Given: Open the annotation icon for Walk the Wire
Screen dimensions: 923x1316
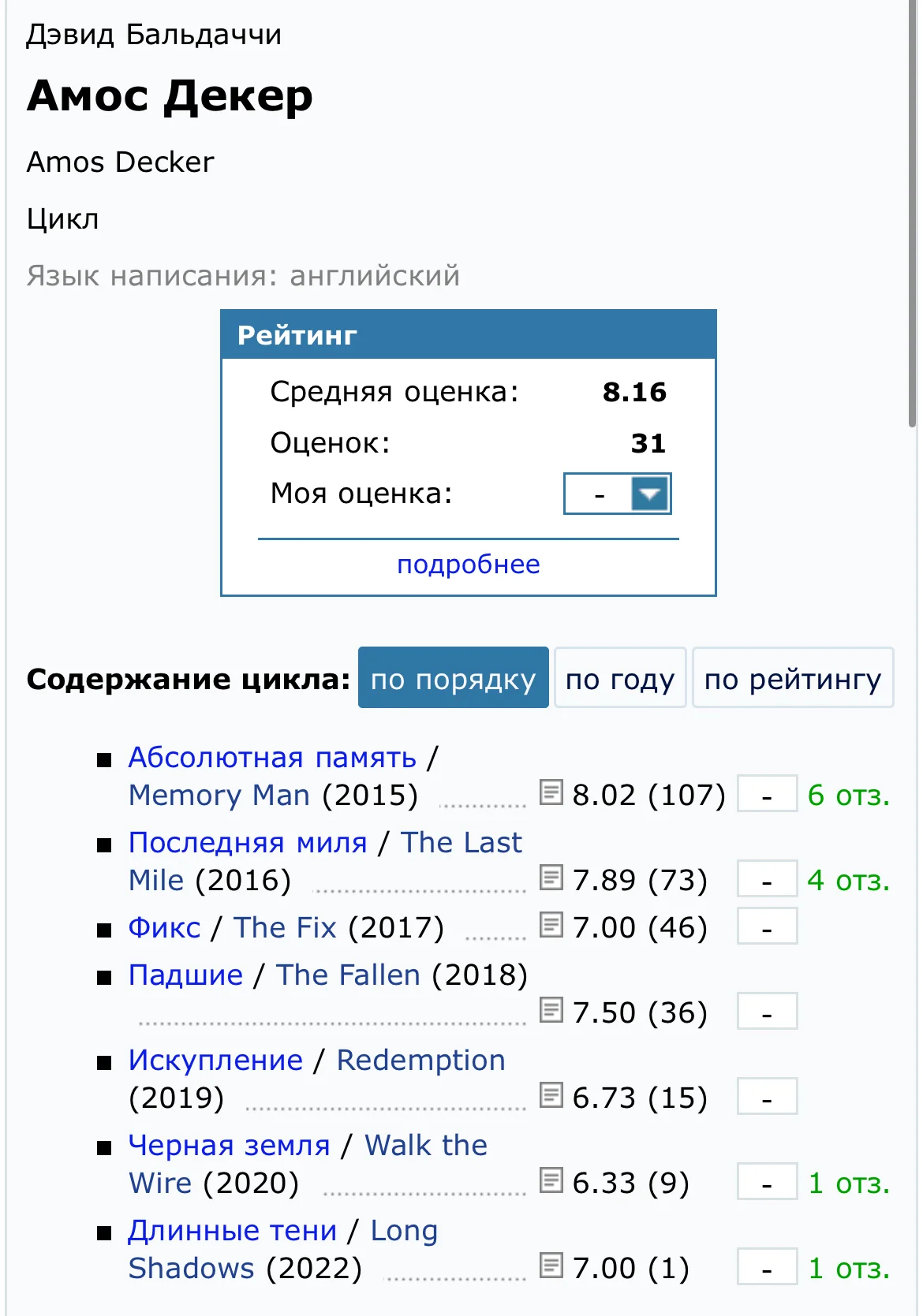Looking at the screenshot, I should click(552, 1181).
